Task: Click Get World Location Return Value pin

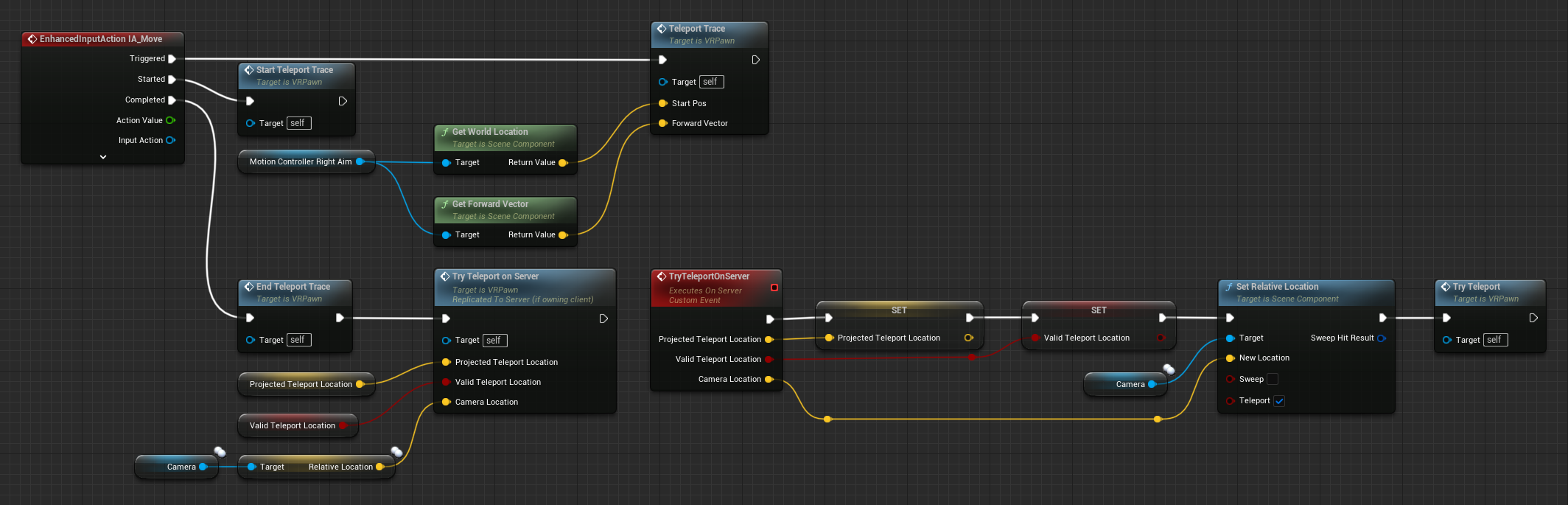Action: [x=563, y=162]
